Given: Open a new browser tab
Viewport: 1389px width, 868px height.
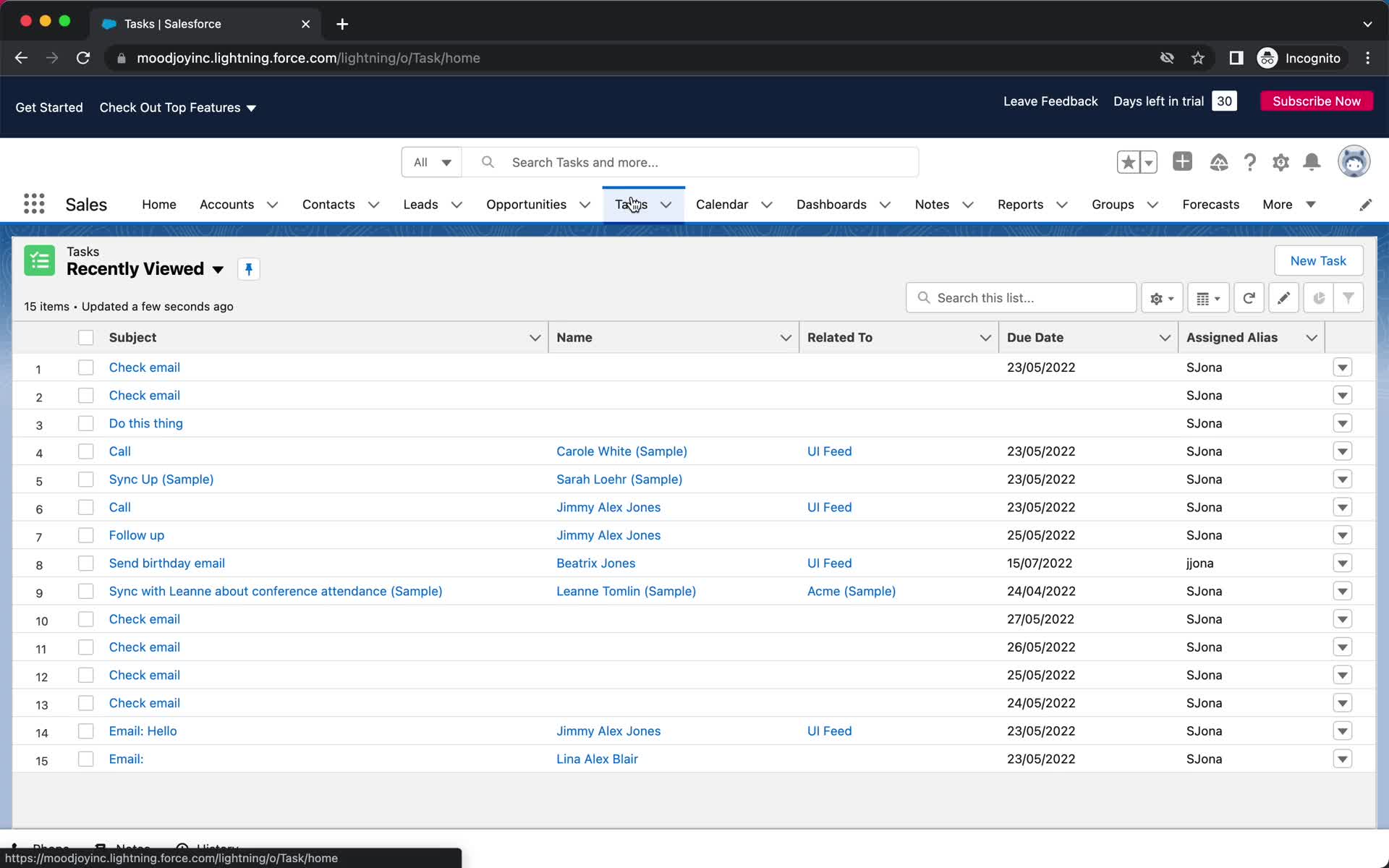Looking at the screenshot, I should (342, 24).
